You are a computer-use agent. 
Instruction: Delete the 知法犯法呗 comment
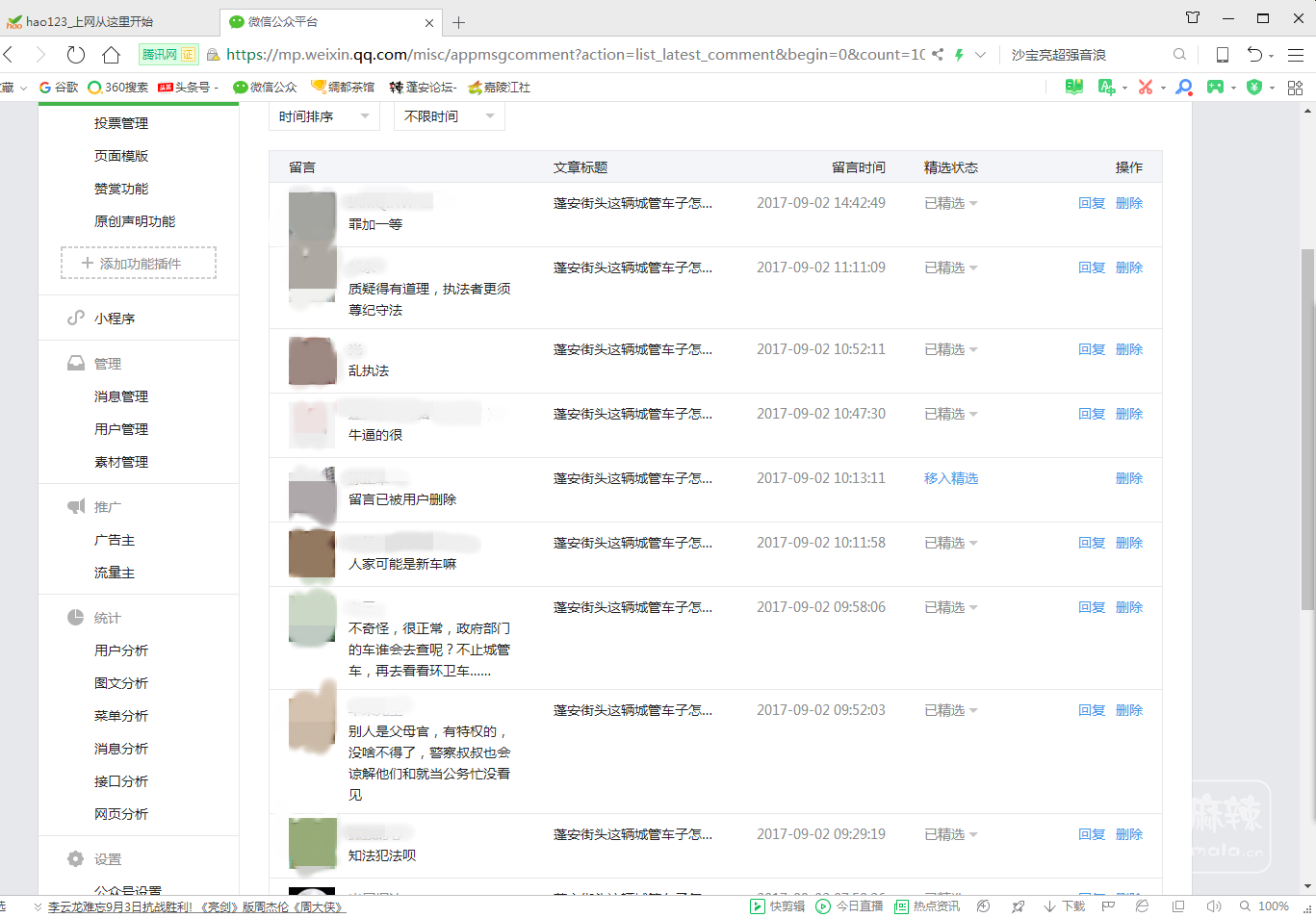1129,834
